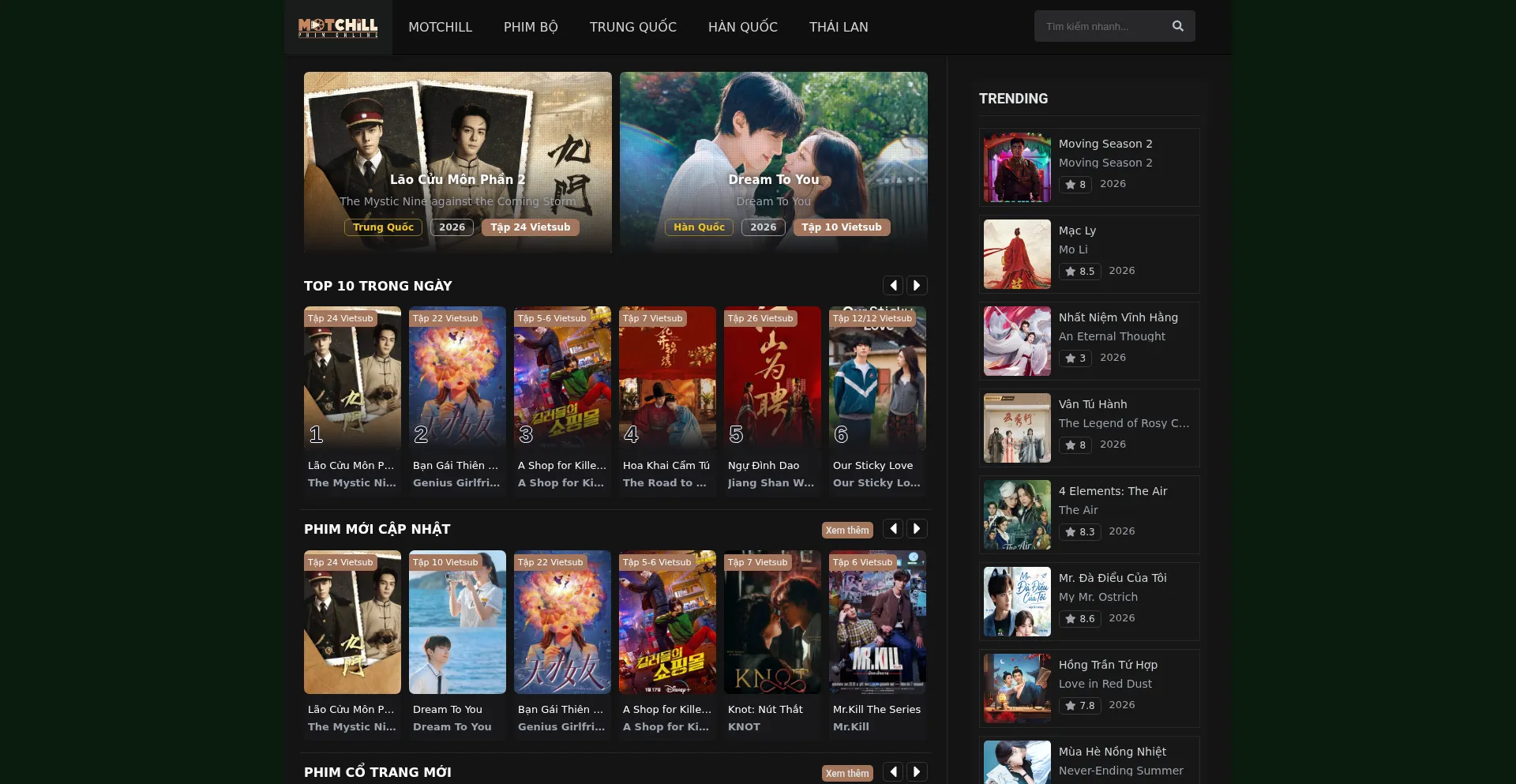Click the TOP 10 TRONG NGÀY heading
1516x784 pixels.
coord(378,286)
